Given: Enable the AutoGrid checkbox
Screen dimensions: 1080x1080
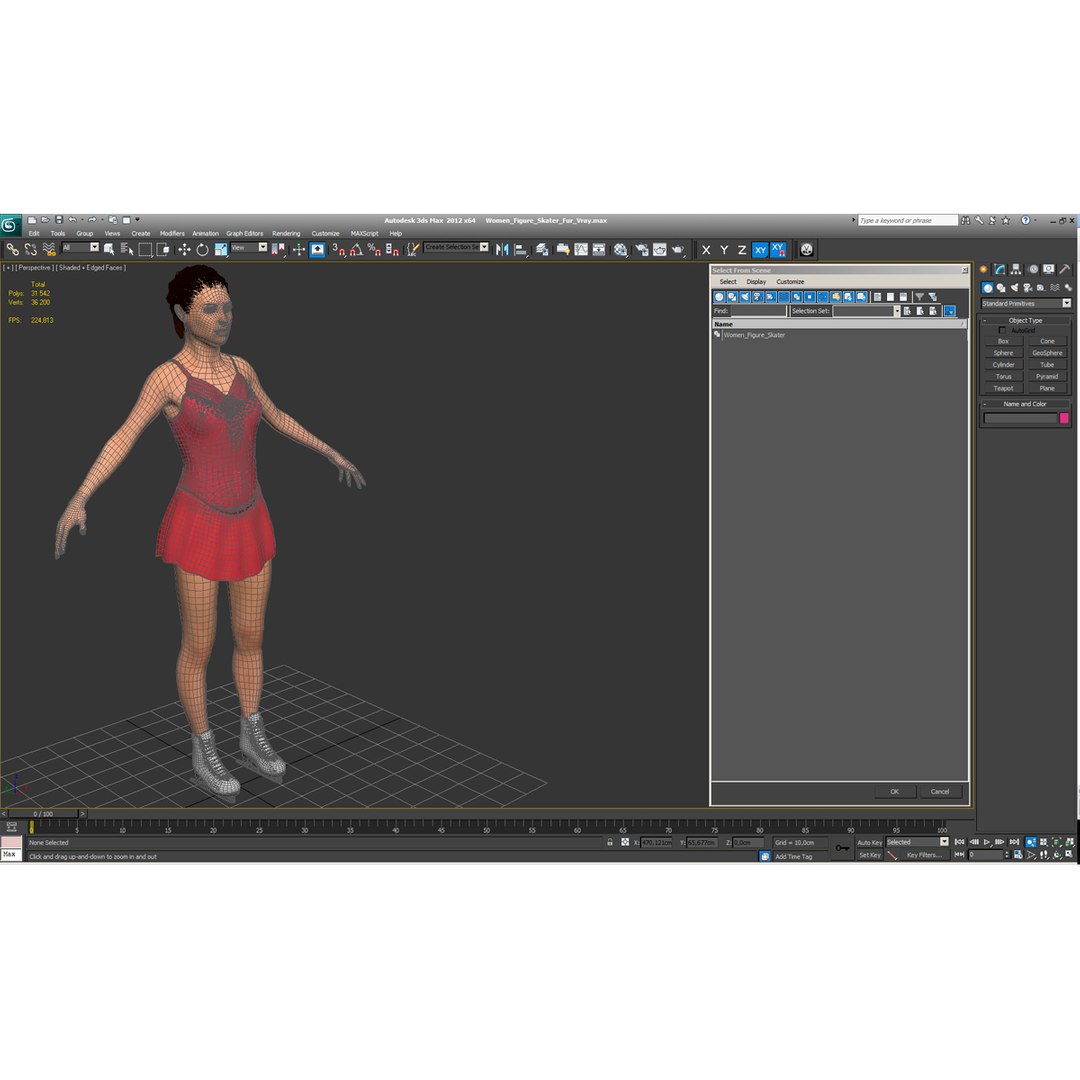Looking at the screenshot, I should pos(1002,331).
